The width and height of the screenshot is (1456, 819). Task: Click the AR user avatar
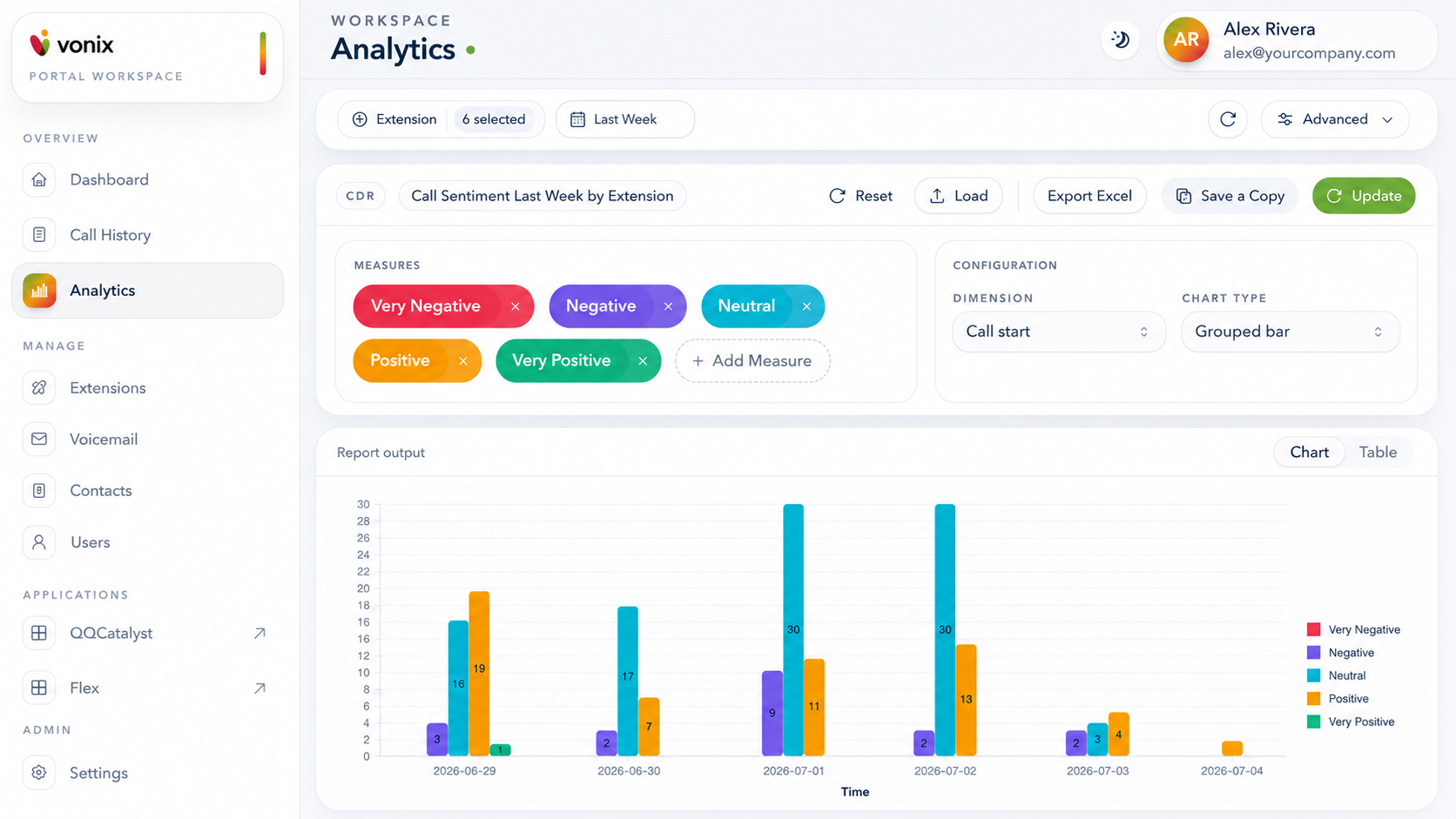1186,40
